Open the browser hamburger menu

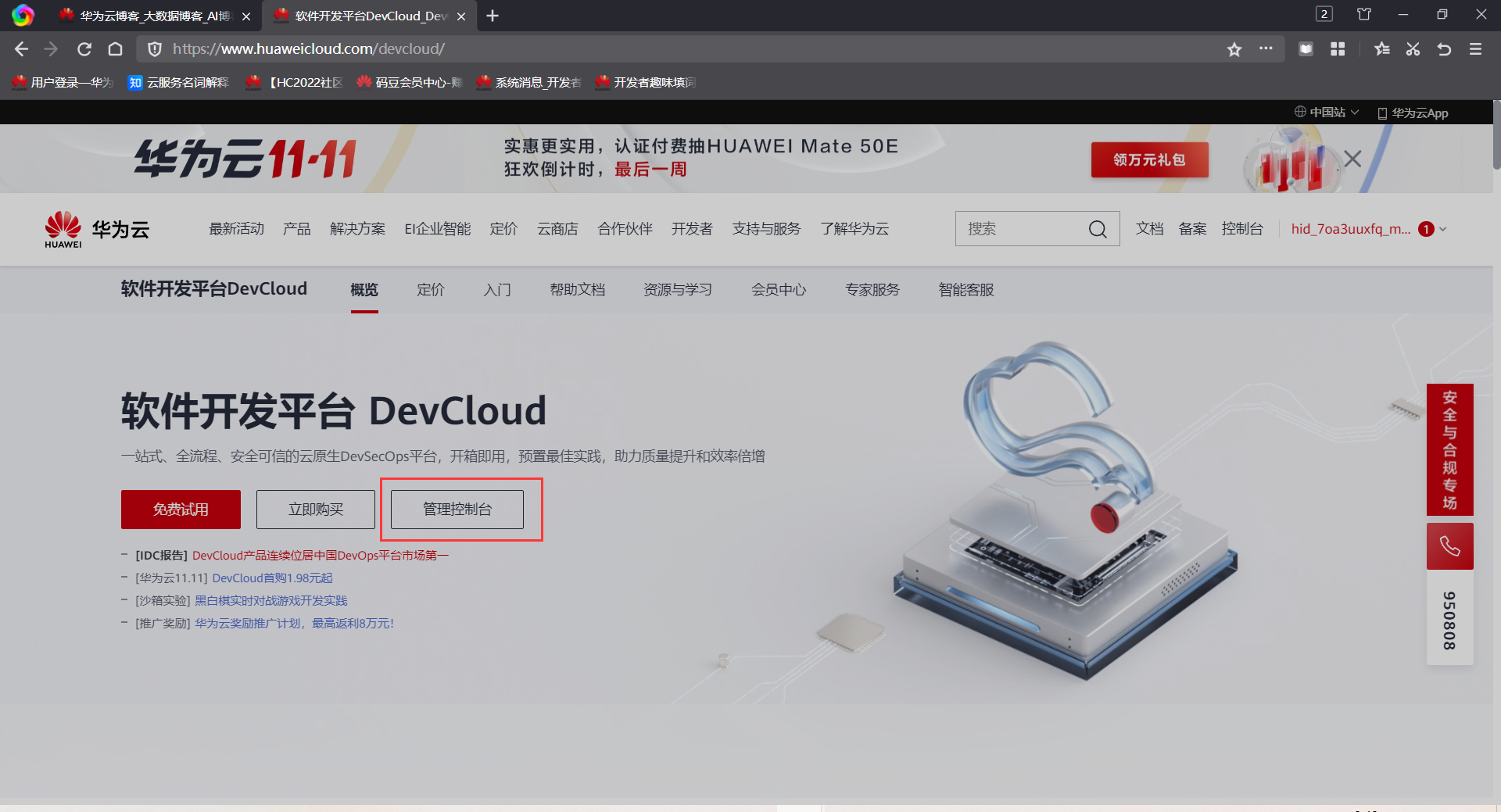coord(1476,49)
